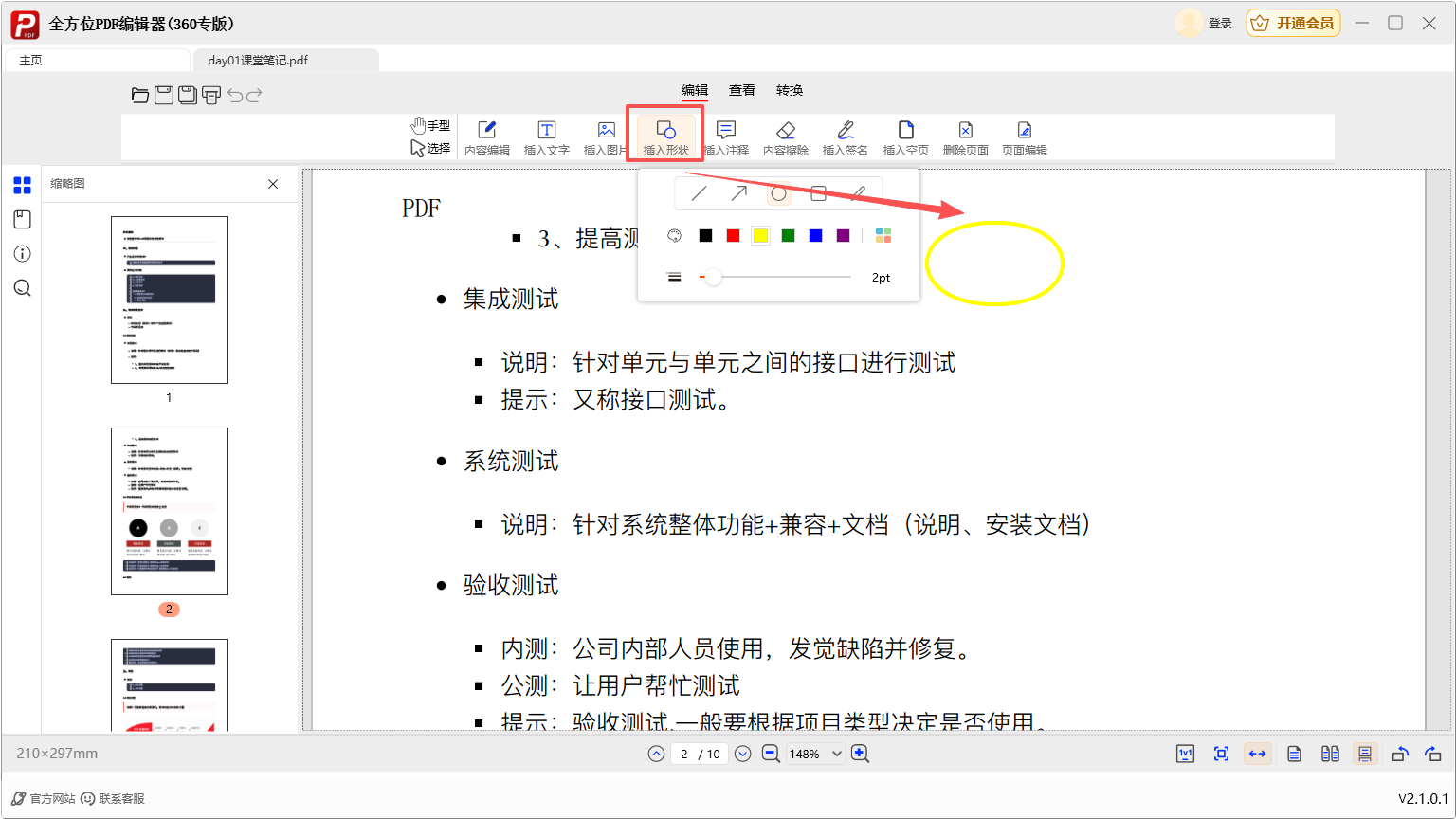Viewport: 1456px width, 819px height.
Task: Click the 开通会员 button
Action: click(x=1293, y=22)
